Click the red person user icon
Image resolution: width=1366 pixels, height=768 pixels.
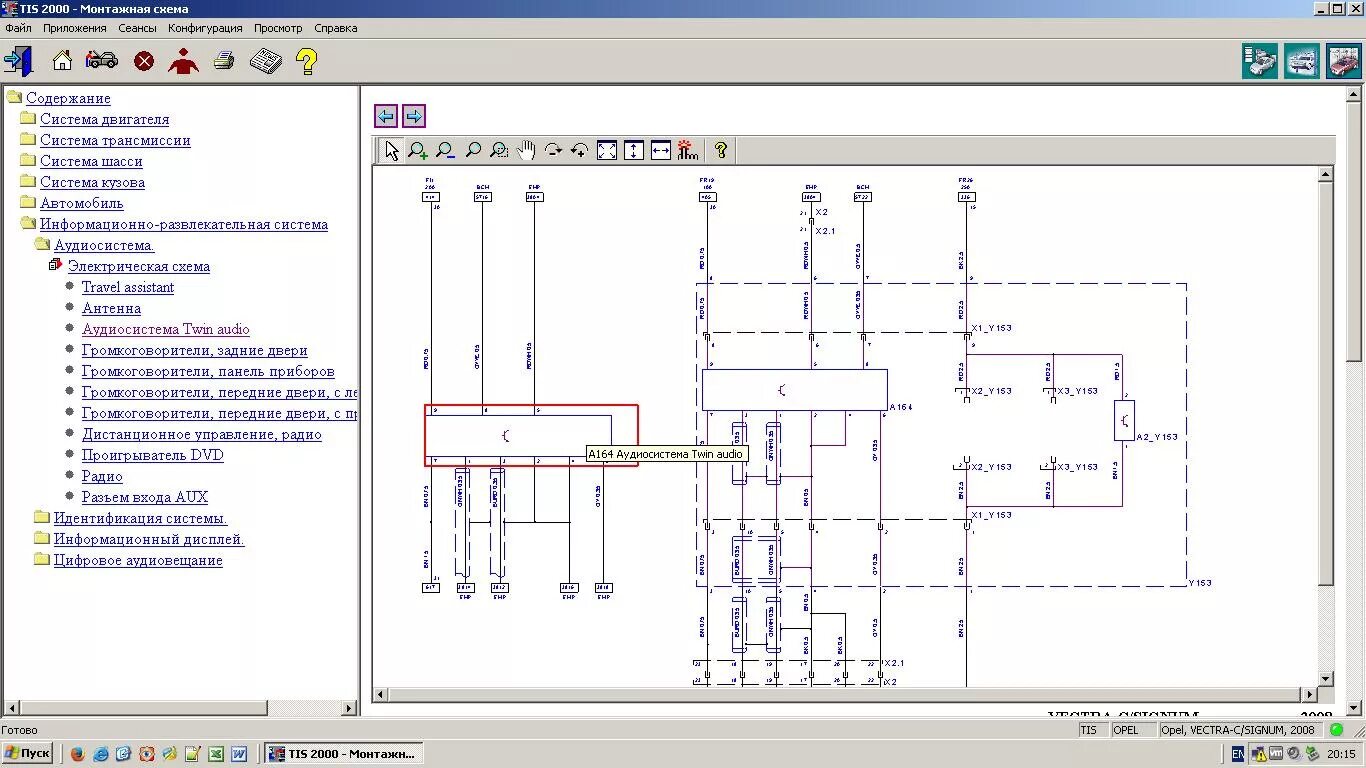[183, 61]
